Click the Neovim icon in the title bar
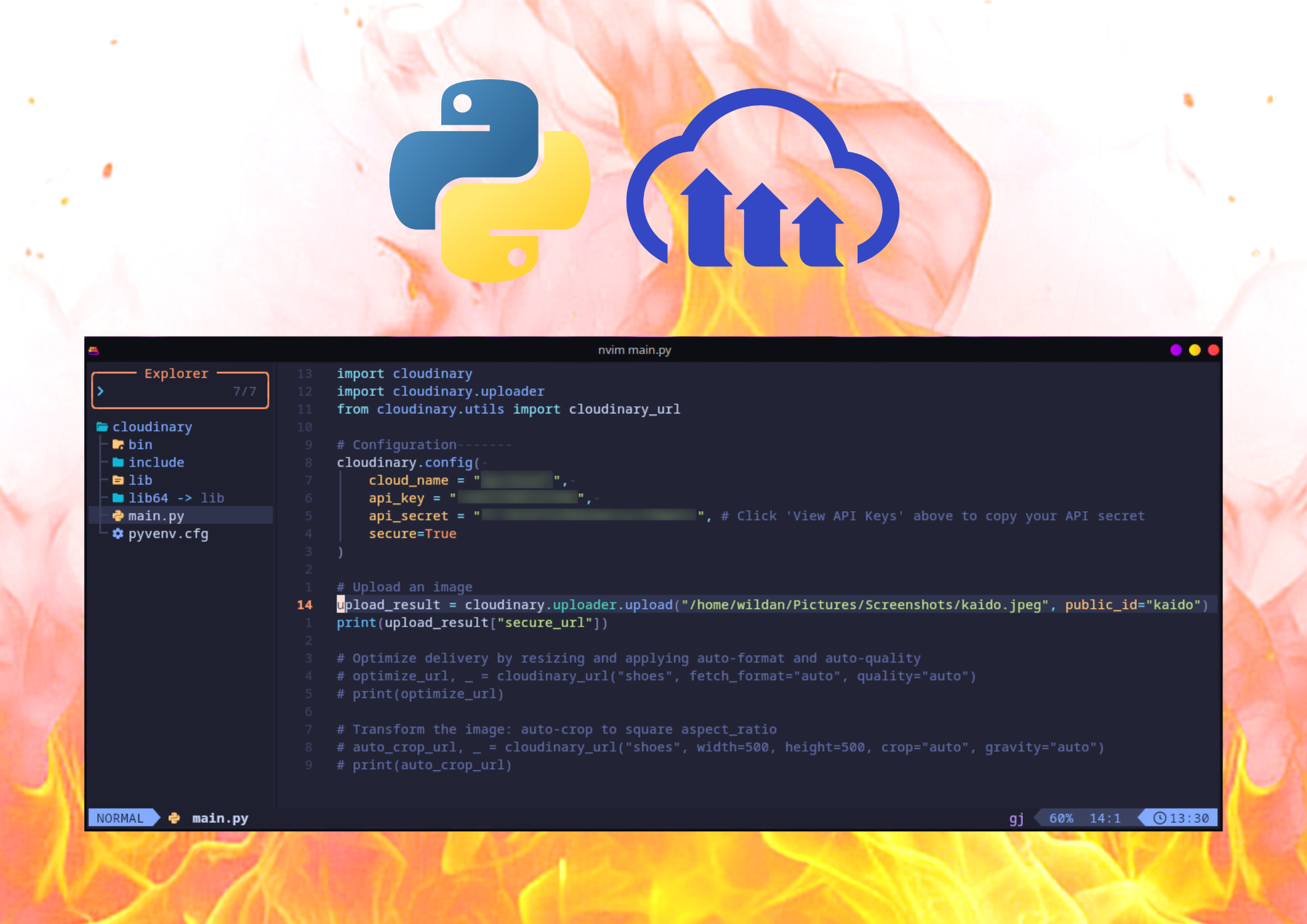Image resolution: width=1307 pixels, height=924 pixels. [x=94, y=349]
